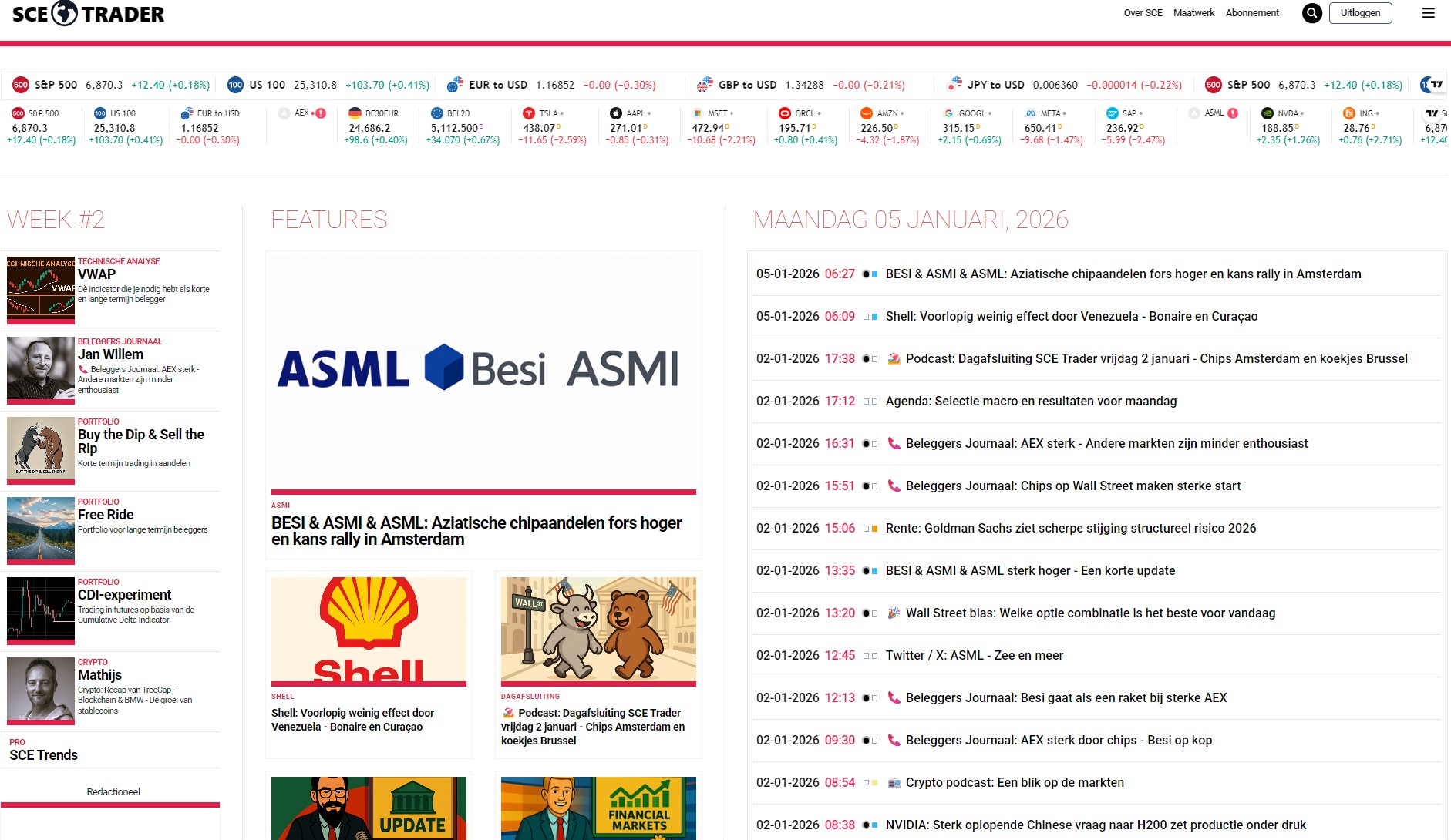This screenshot has height=840, width=1451.
Task: Select the DE30EUR German flag icon
Action: pos(355,113)
